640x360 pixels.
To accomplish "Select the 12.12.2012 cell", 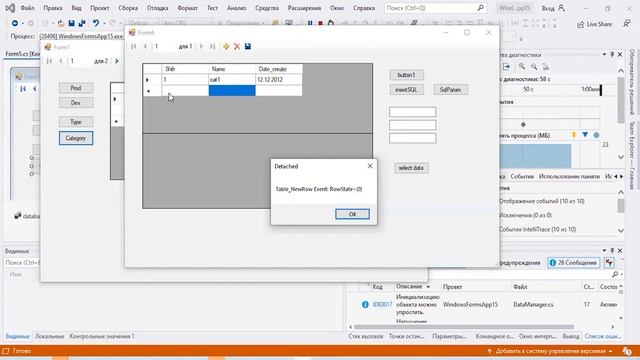I will click(279, 80).
